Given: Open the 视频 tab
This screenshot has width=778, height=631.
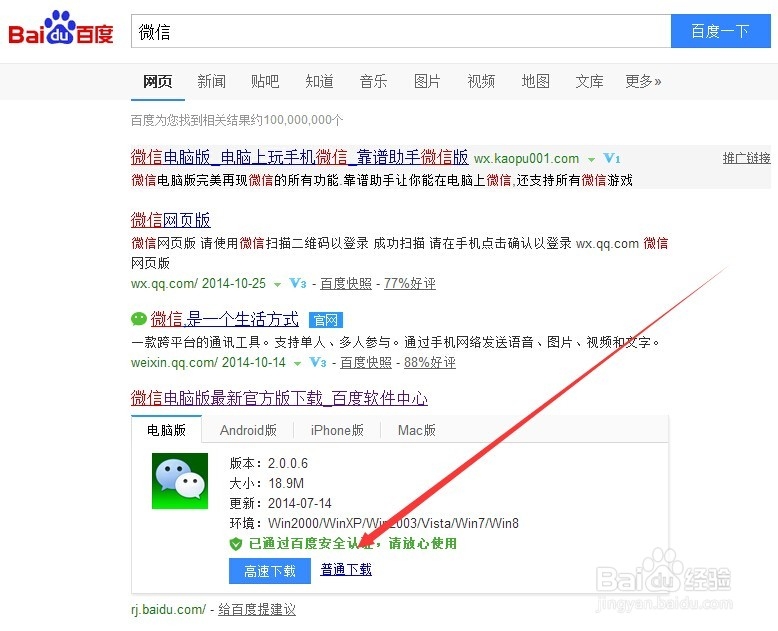Looking at the screenshot, I should coord(481,81).
